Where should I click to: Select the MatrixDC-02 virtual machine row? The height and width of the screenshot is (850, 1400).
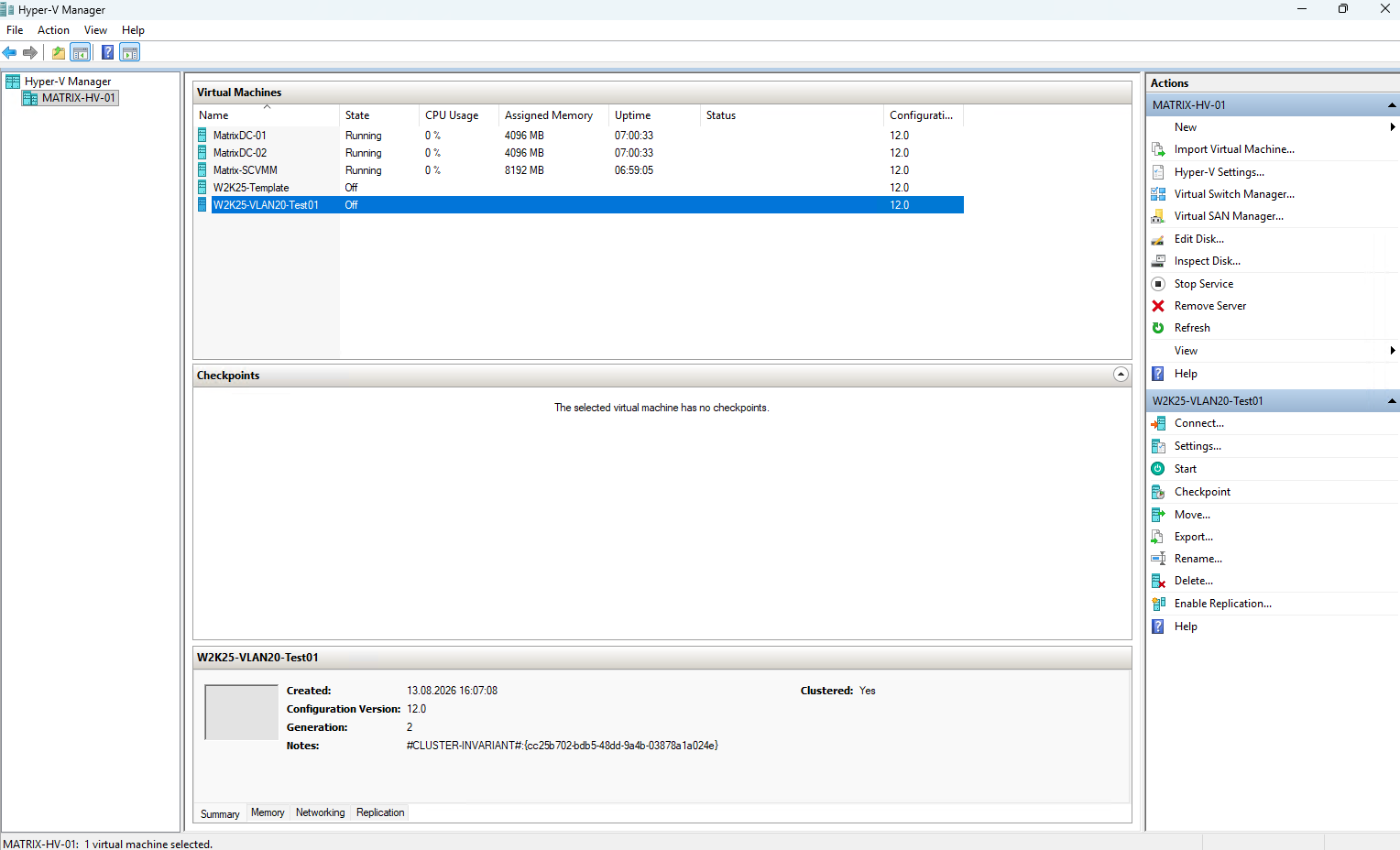(579, 153)
